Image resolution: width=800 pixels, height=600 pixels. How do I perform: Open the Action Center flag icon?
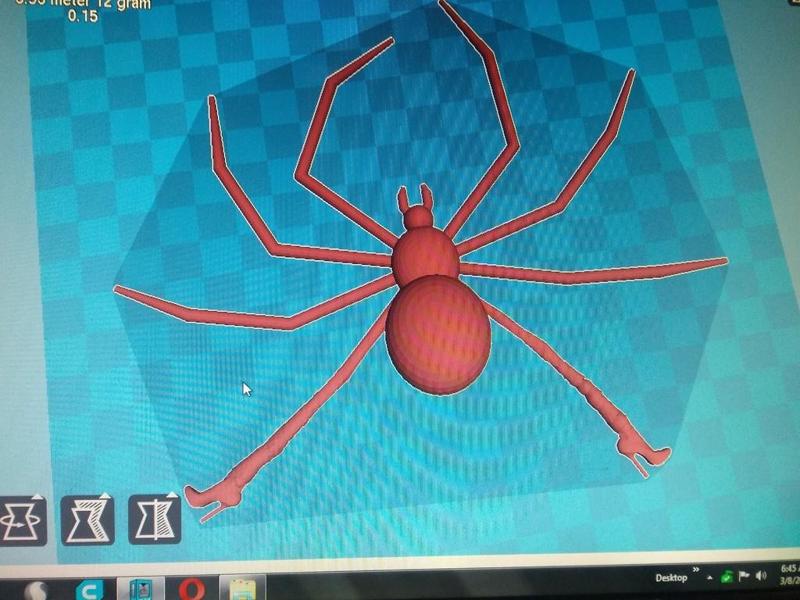click(744, 576)
